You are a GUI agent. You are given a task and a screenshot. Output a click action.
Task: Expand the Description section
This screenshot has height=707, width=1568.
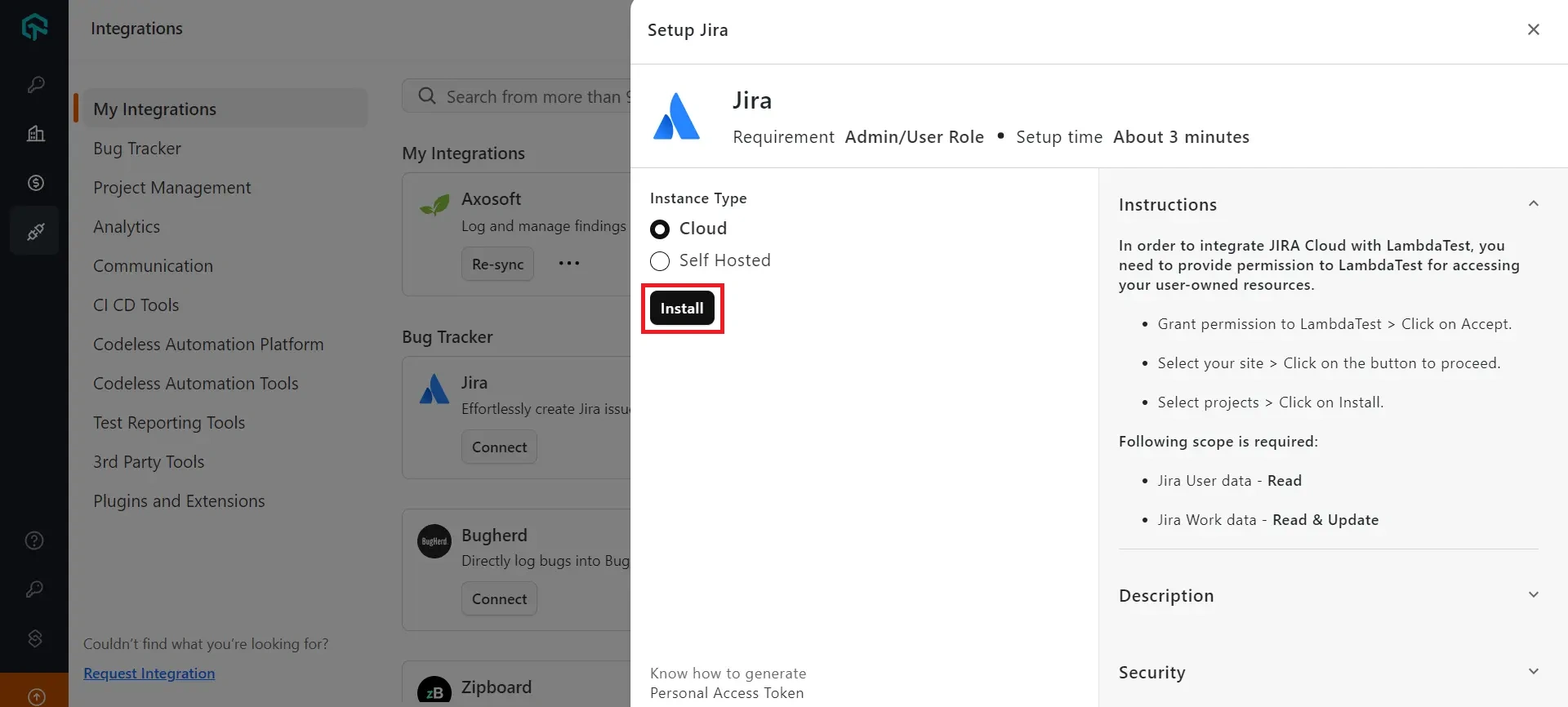pos(1533,595)
